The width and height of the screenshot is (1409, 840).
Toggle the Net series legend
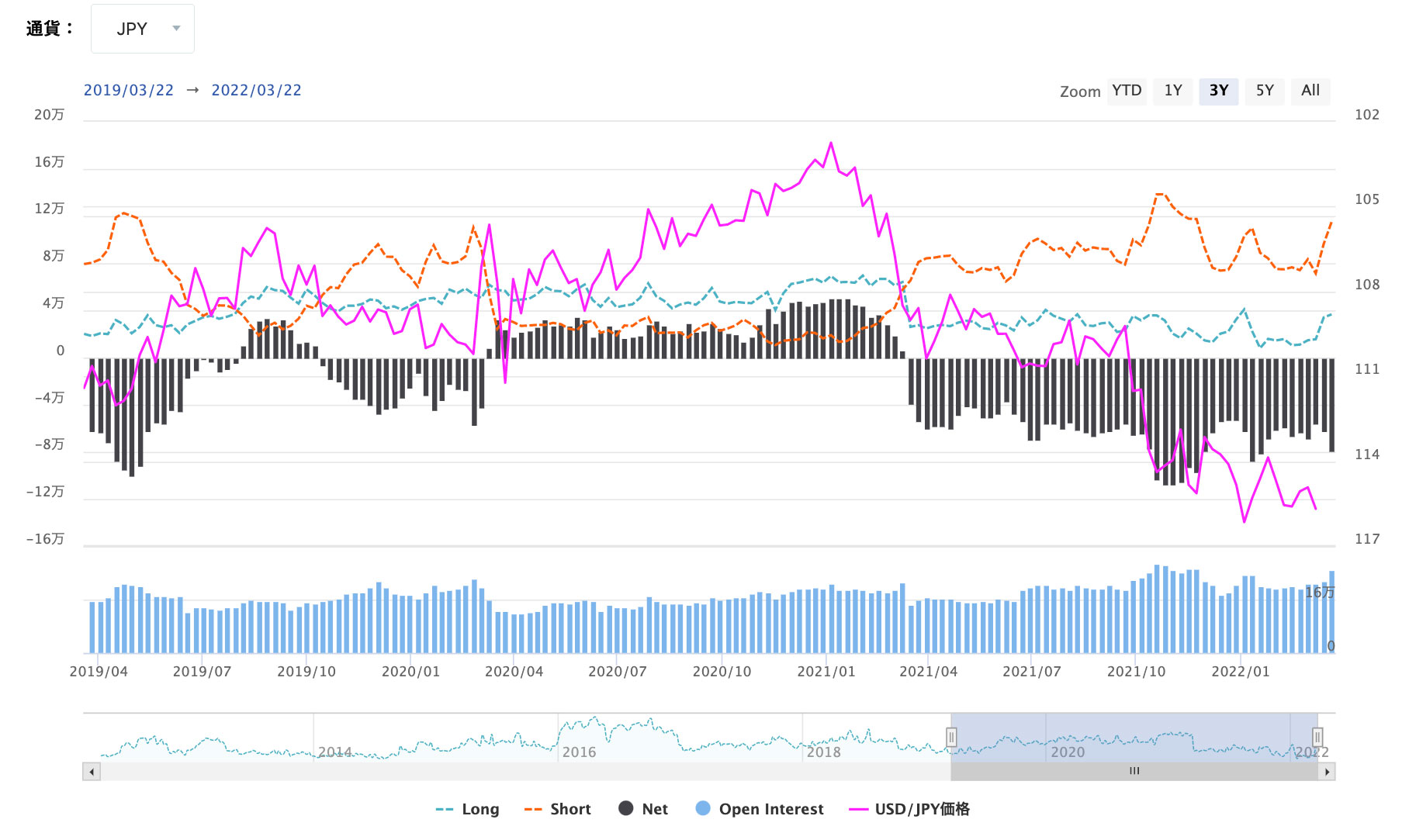coord(643,809)
